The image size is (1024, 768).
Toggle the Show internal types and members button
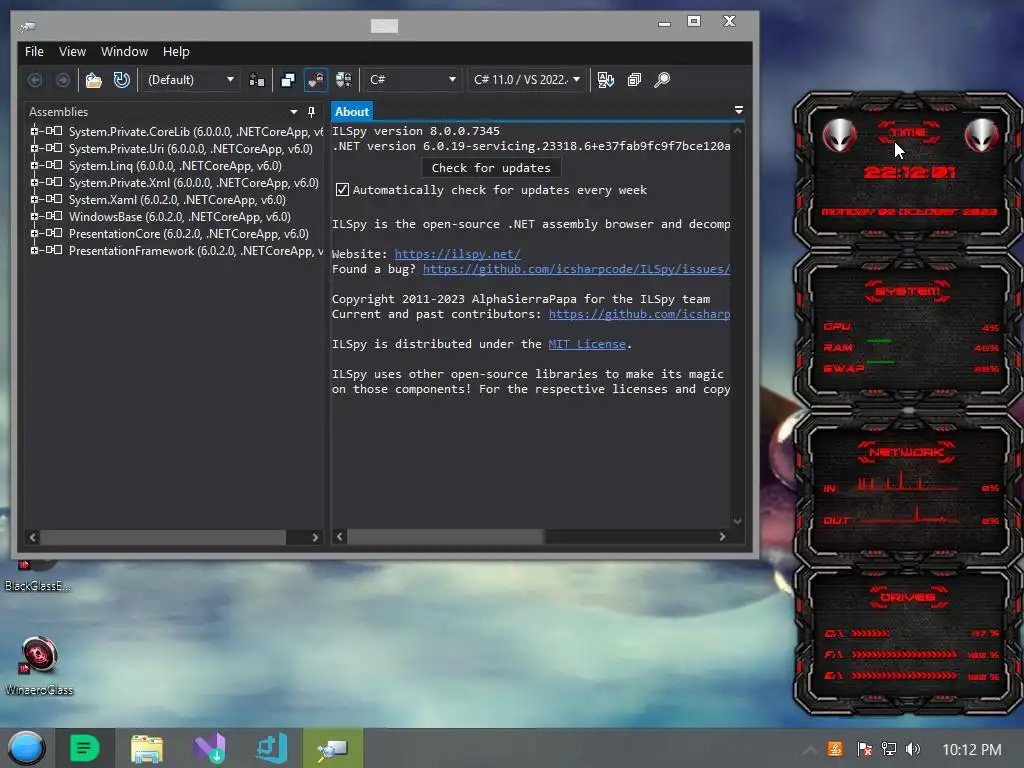[x=315, y=80]
